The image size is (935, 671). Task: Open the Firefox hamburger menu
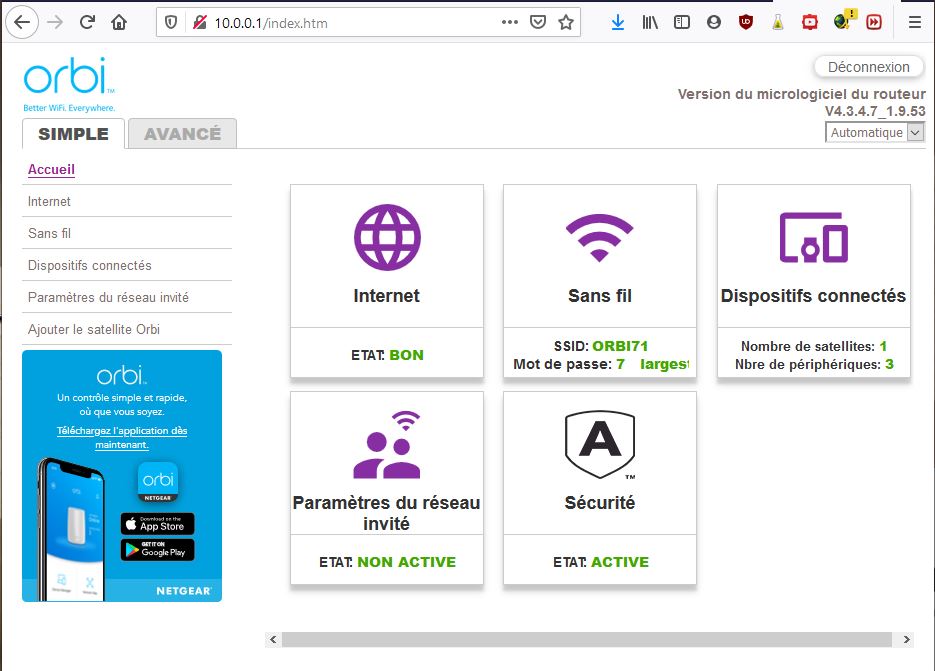click(x=914, y=22)
